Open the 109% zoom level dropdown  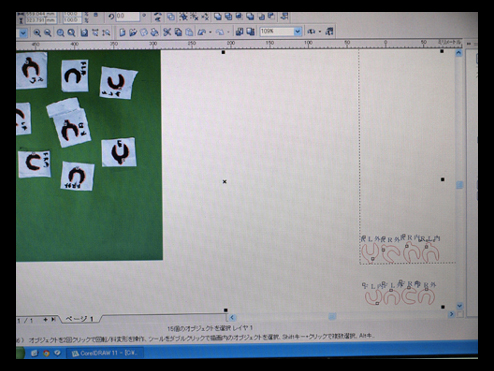click(x=297, y=32)
